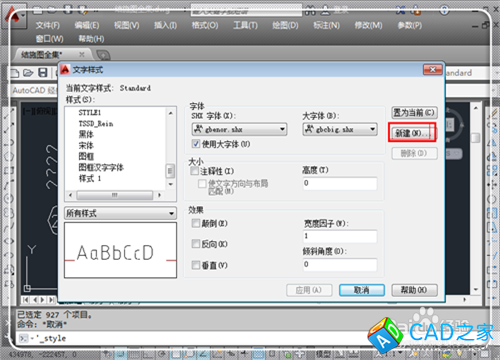Click styles list scroll down arrow
Image resolution: width=500 pixels, height=360 pixels.
171,184
